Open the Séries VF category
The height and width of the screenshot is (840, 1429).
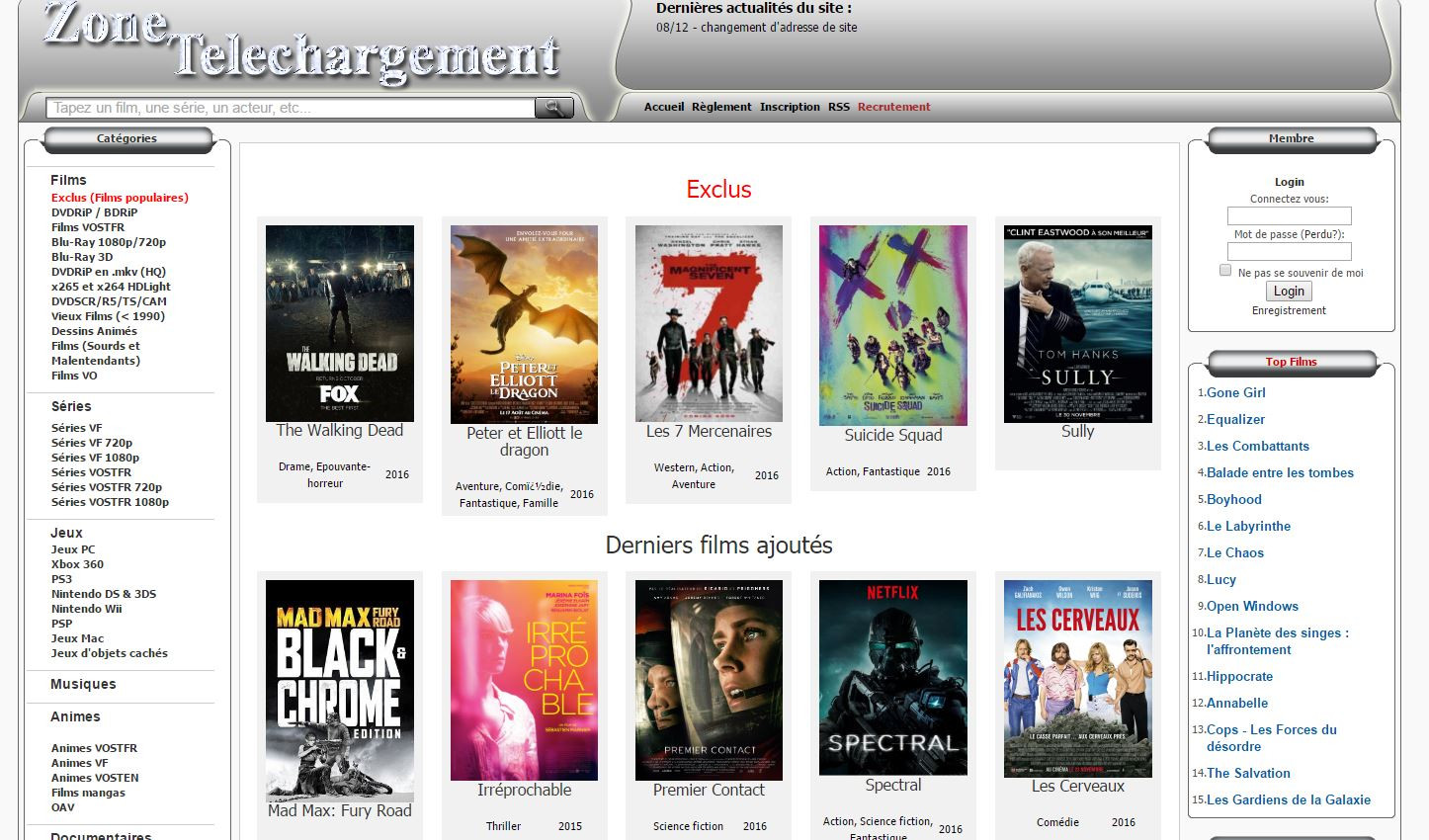tap(76, 428)
